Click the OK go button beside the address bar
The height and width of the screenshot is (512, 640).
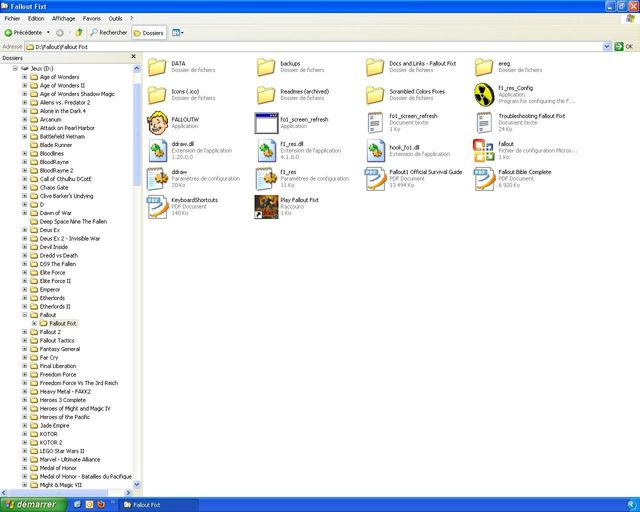[624, 47]
